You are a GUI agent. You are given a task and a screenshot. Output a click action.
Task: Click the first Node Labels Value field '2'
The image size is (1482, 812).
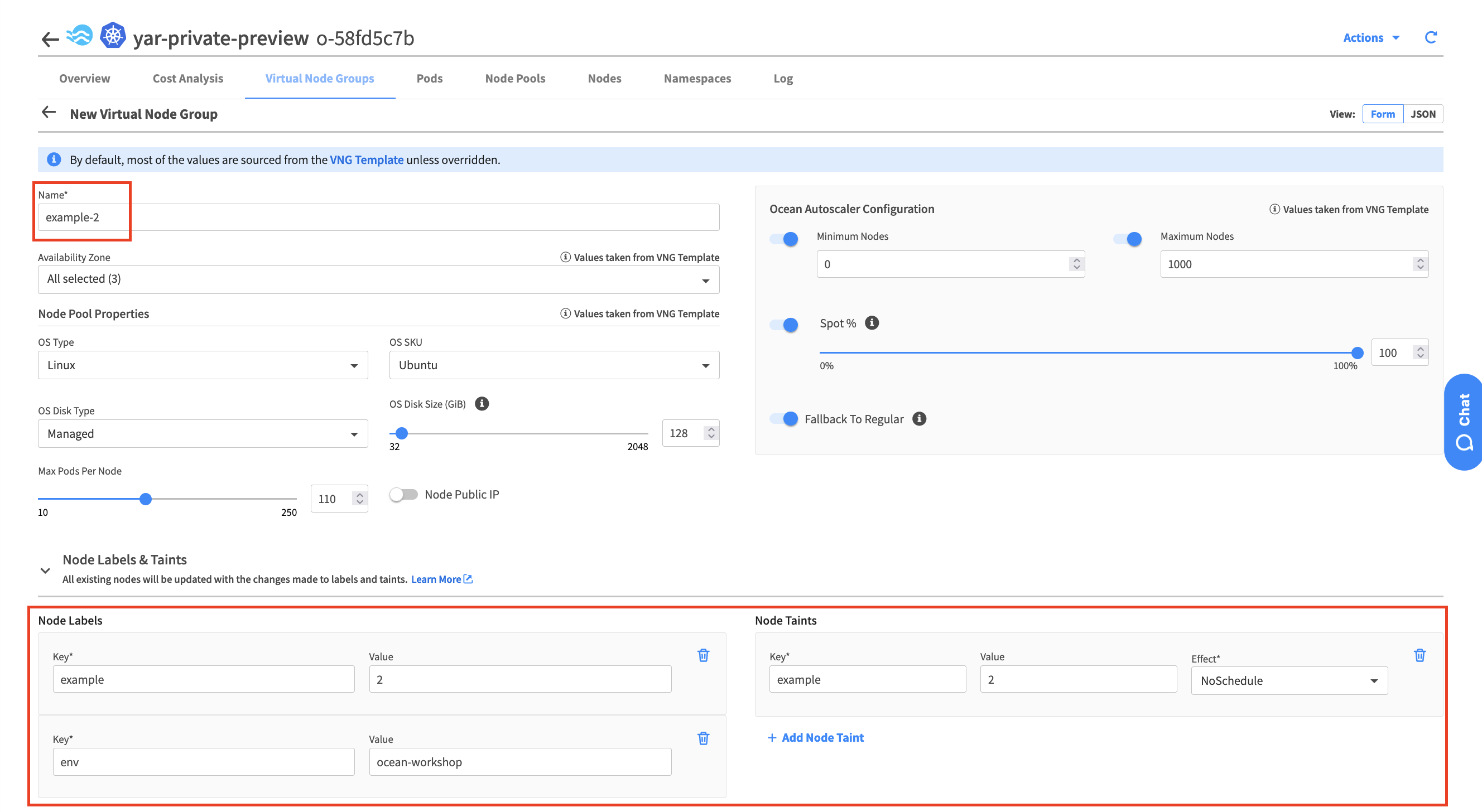(x=520, y=679)
